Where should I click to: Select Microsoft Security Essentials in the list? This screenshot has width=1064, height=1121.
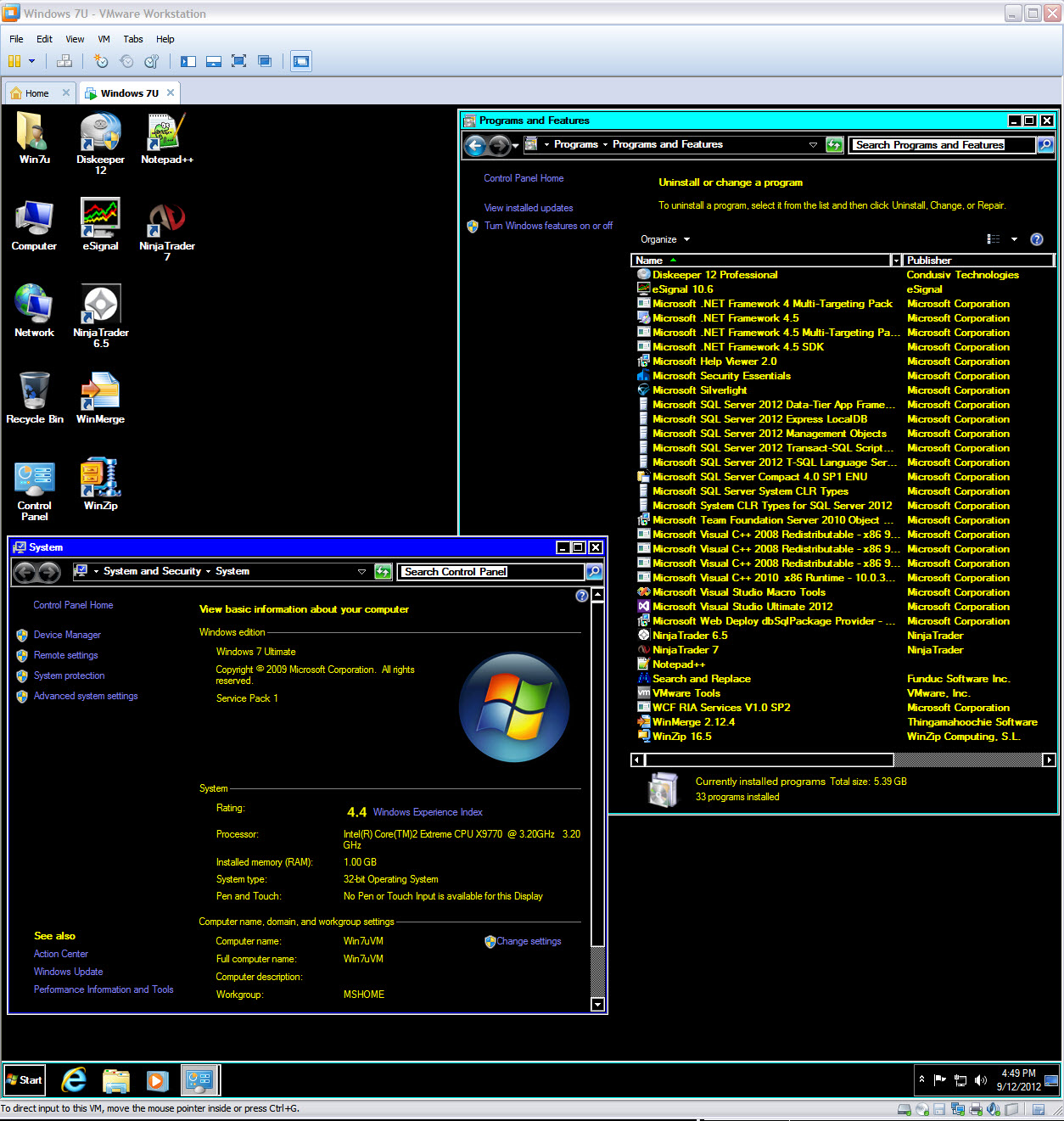point(721,376)
